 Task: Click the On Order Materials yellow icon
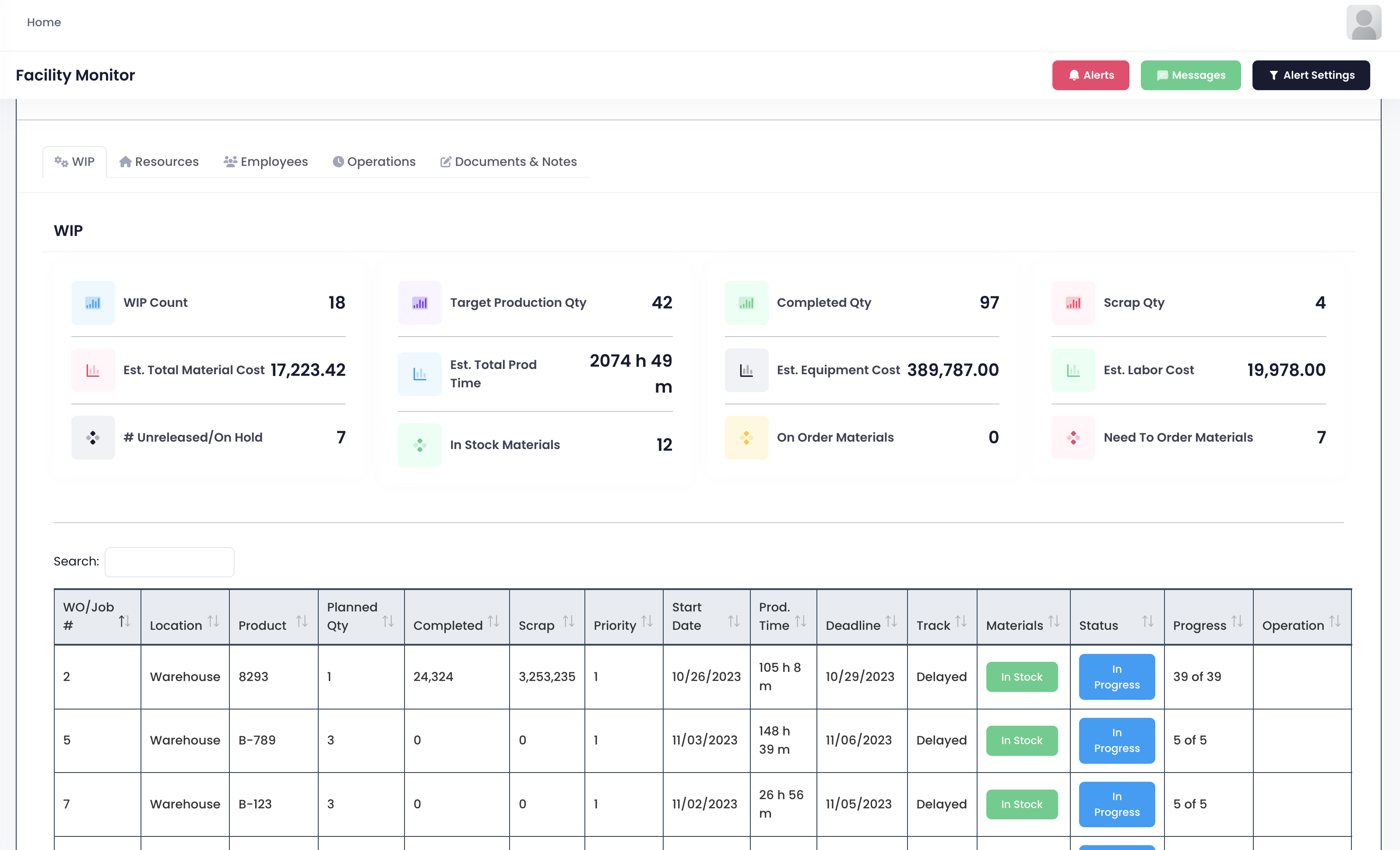pos(746,438)
